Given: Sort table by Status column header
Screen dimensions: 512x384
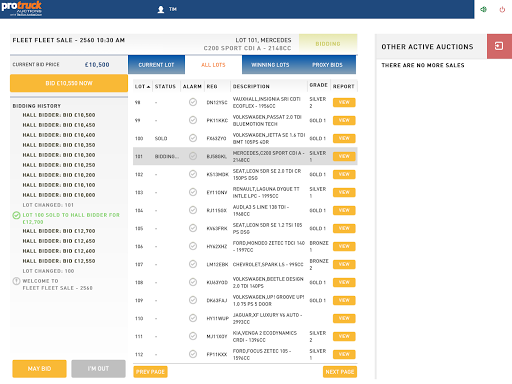Looking at the screenshot, I should (x=165, y=86).
